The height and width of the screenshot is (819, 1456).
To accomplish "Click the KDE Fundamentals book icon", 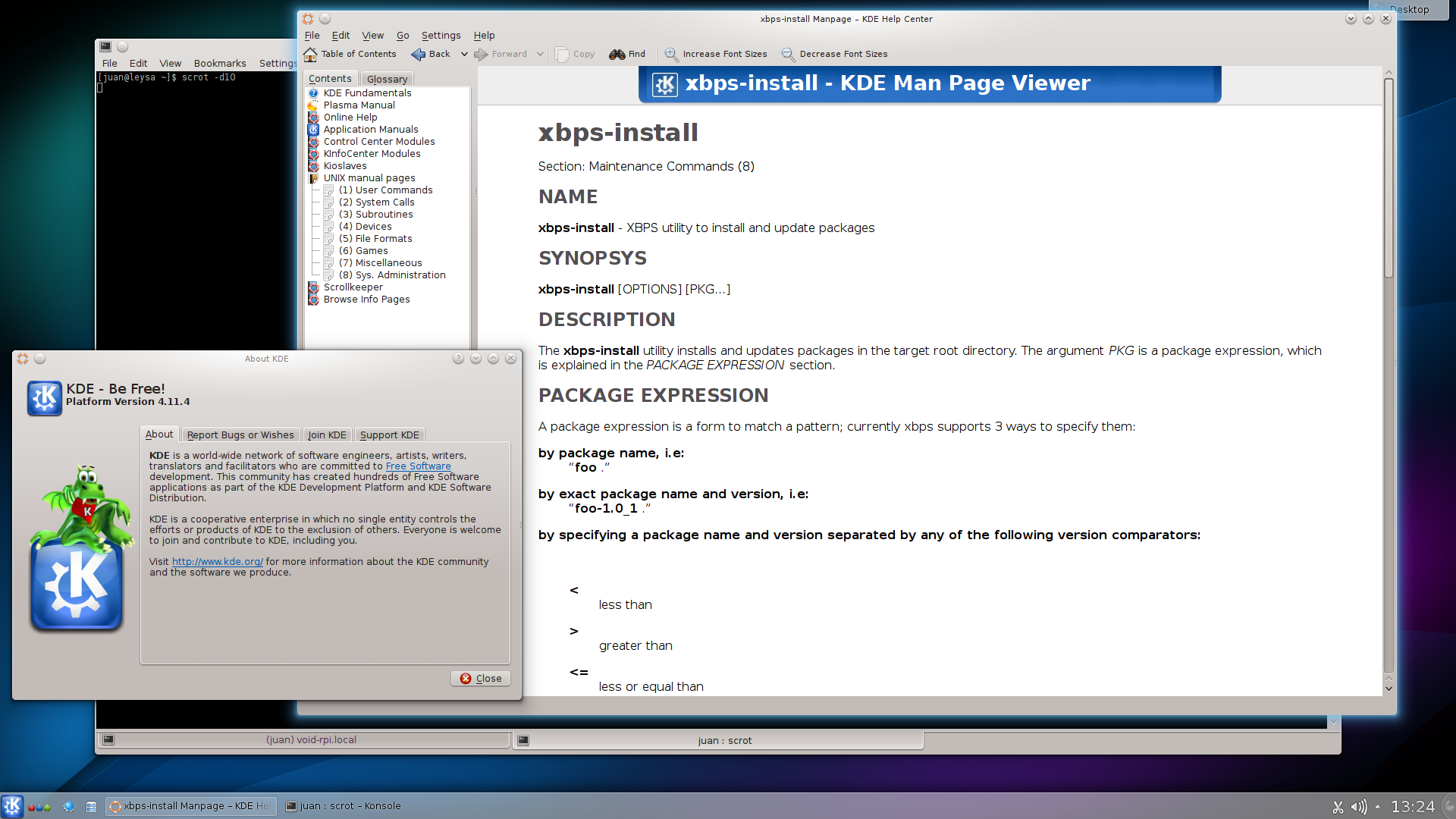I will pos(313,93).
